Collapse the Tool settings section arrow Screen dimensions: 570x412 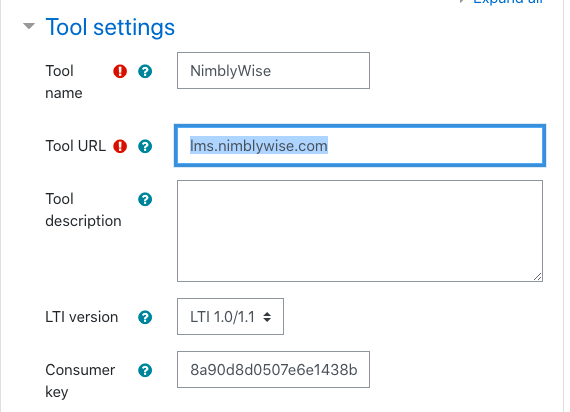pos(29,26)
